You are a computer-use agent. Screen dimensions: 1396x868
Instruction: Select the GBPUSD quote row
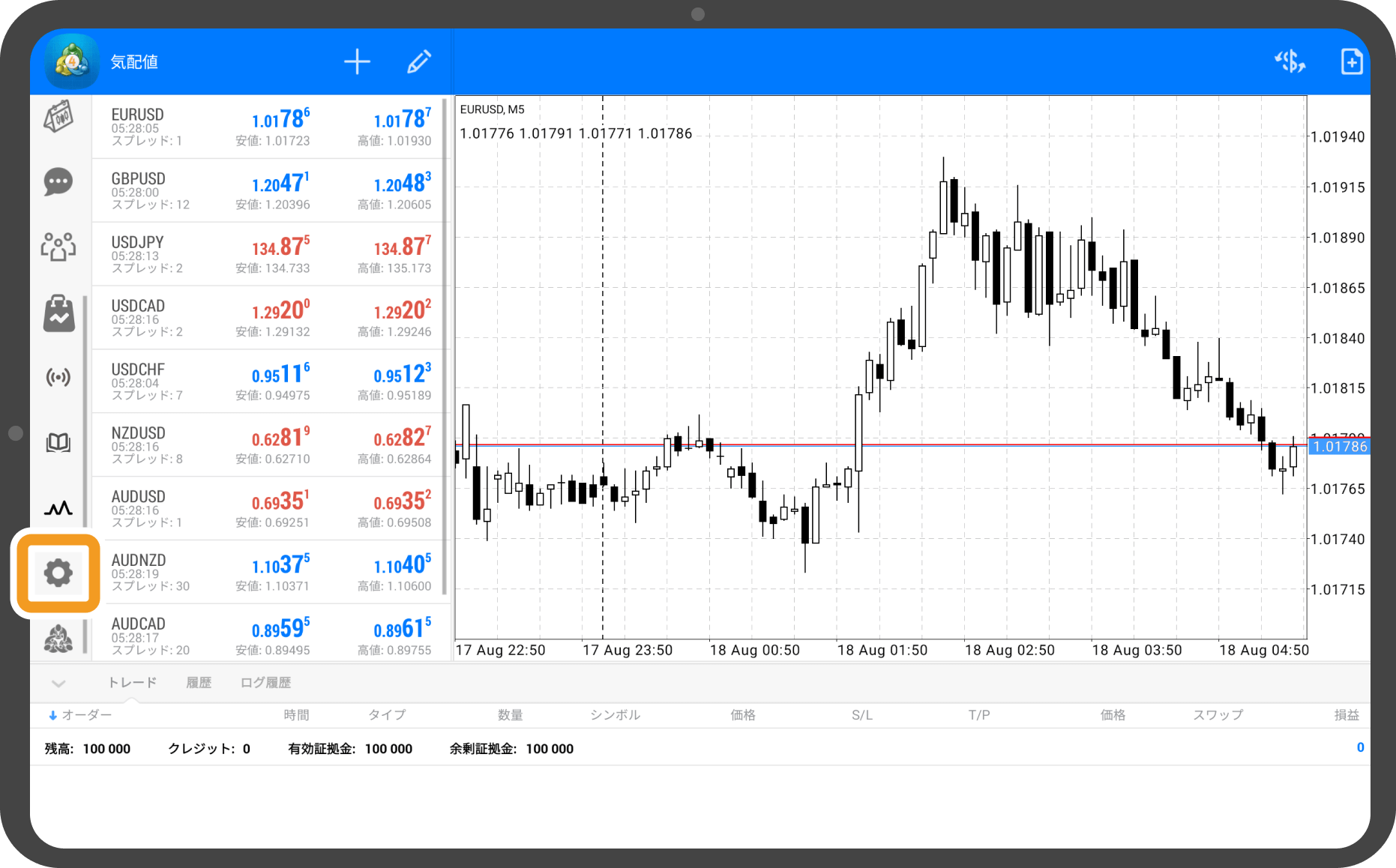pyautogui.click(x=270, y=190)
